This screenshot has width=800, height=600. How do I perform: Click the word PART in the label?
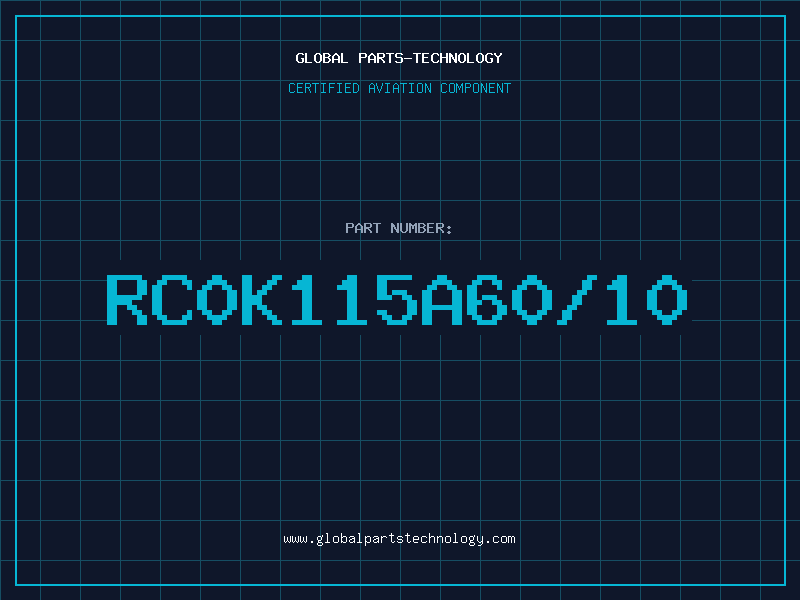[363, 228]
